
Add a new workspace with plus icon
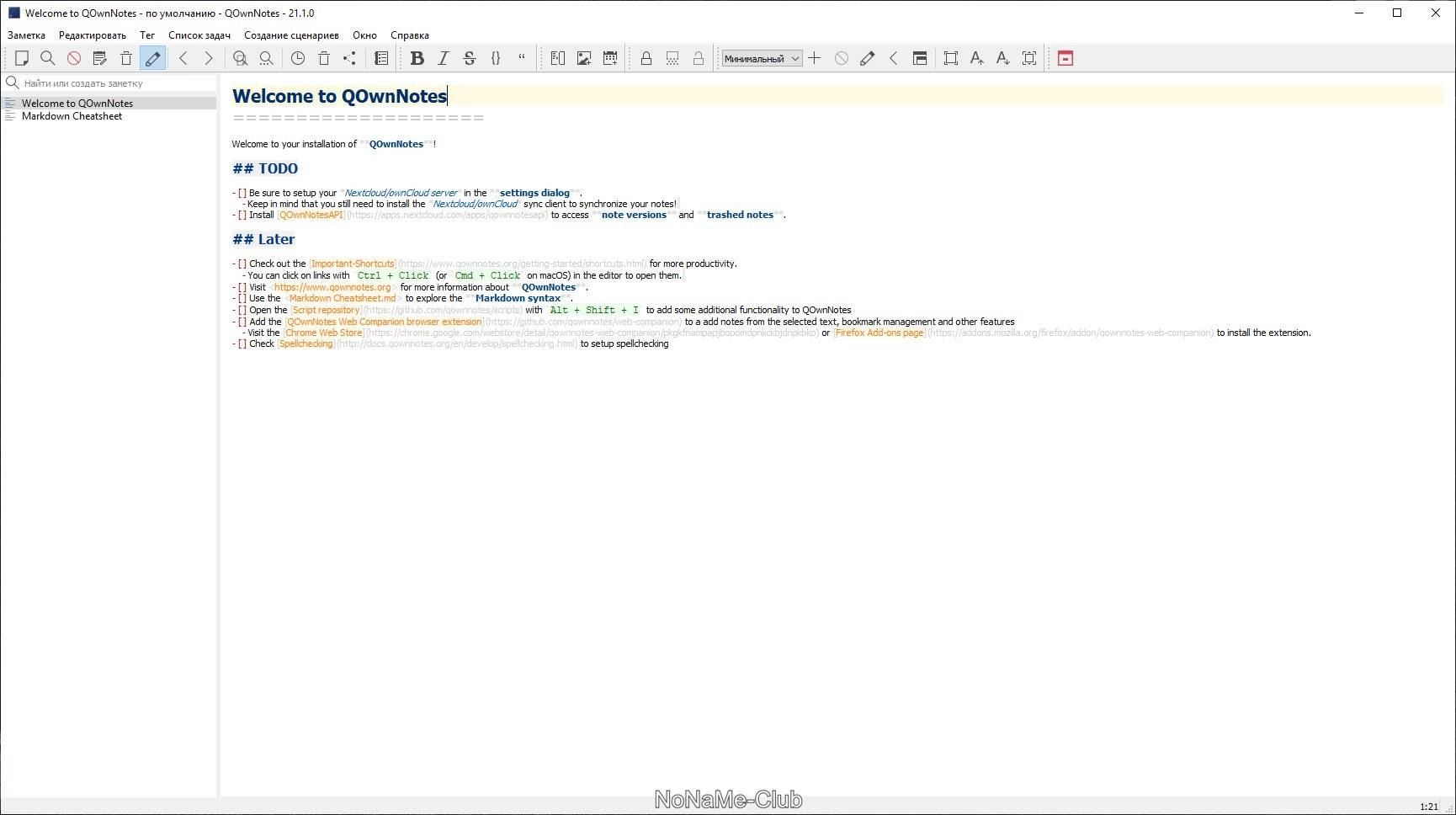tap(815, 58)
